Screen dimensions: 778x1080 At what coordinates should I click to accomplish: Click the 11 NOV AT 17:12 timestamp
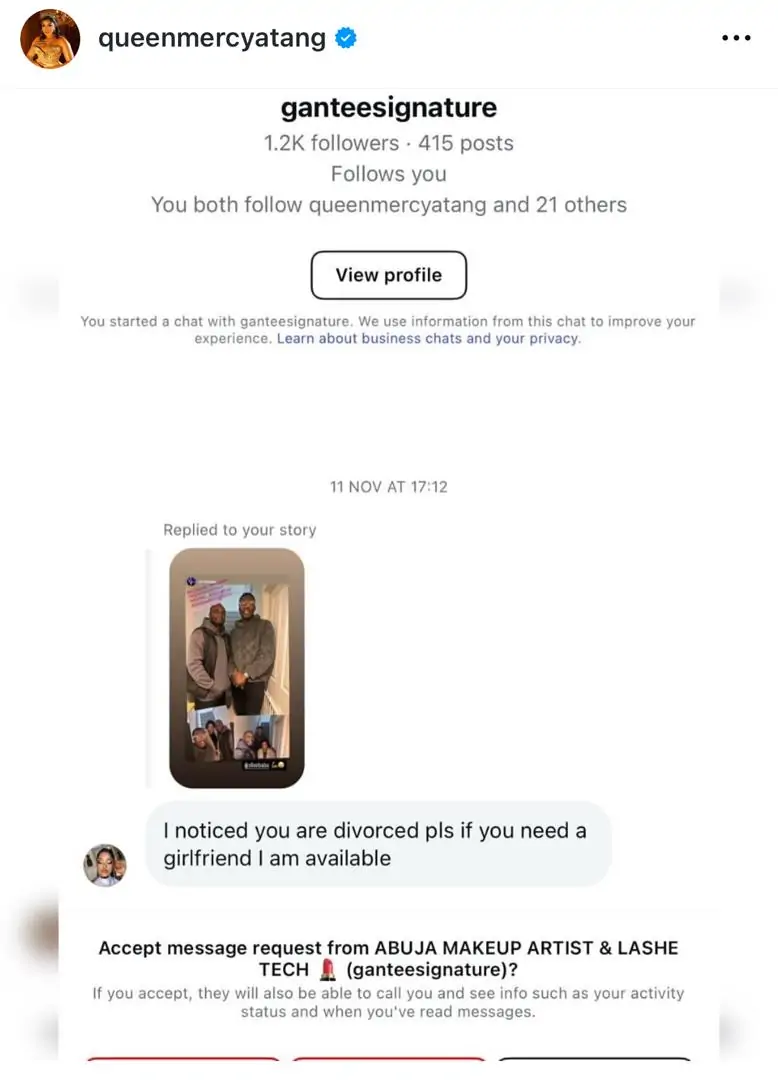click(x=388, y=487)
